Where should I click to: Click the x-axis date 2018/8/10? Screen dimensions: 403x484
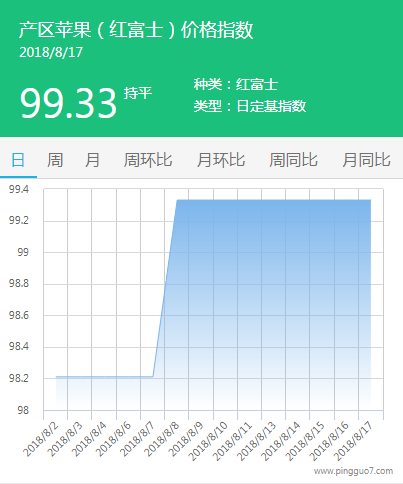coord(208,441)
